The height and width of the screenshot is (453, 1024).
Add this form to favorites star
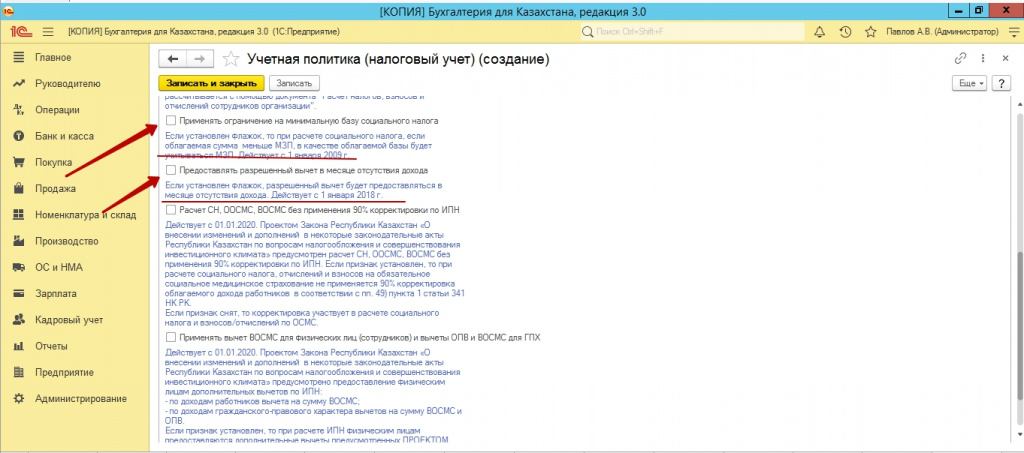tap(231, 59)
